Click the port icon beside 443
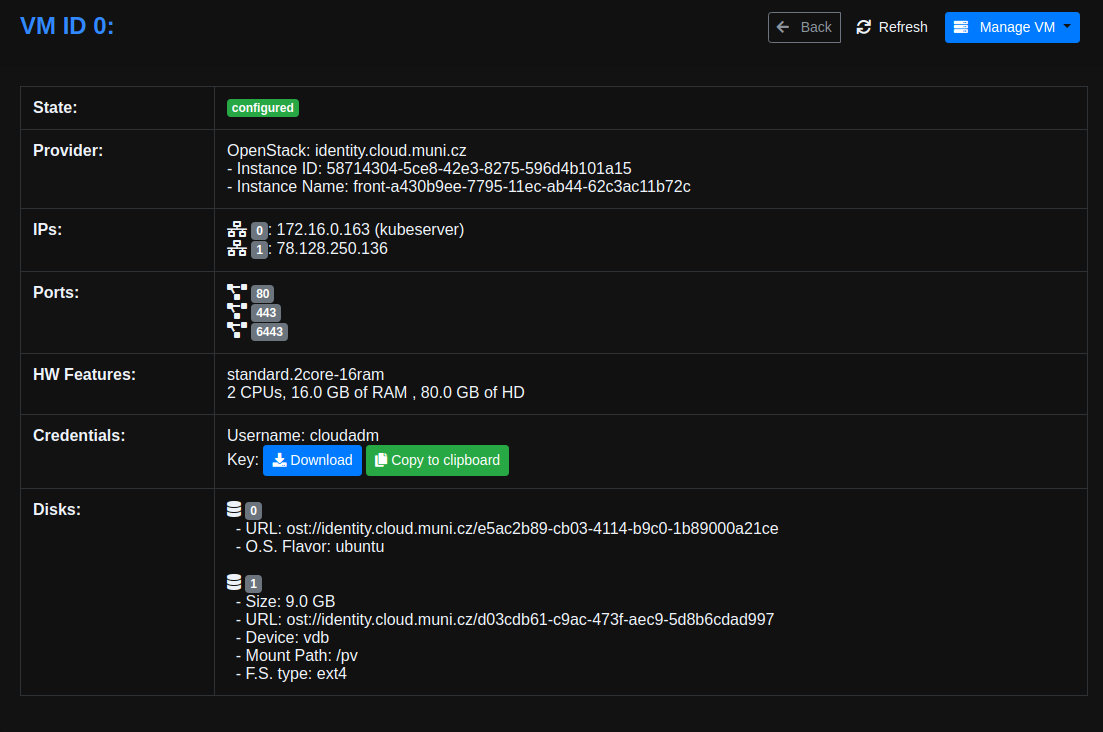 click(237, 312)
